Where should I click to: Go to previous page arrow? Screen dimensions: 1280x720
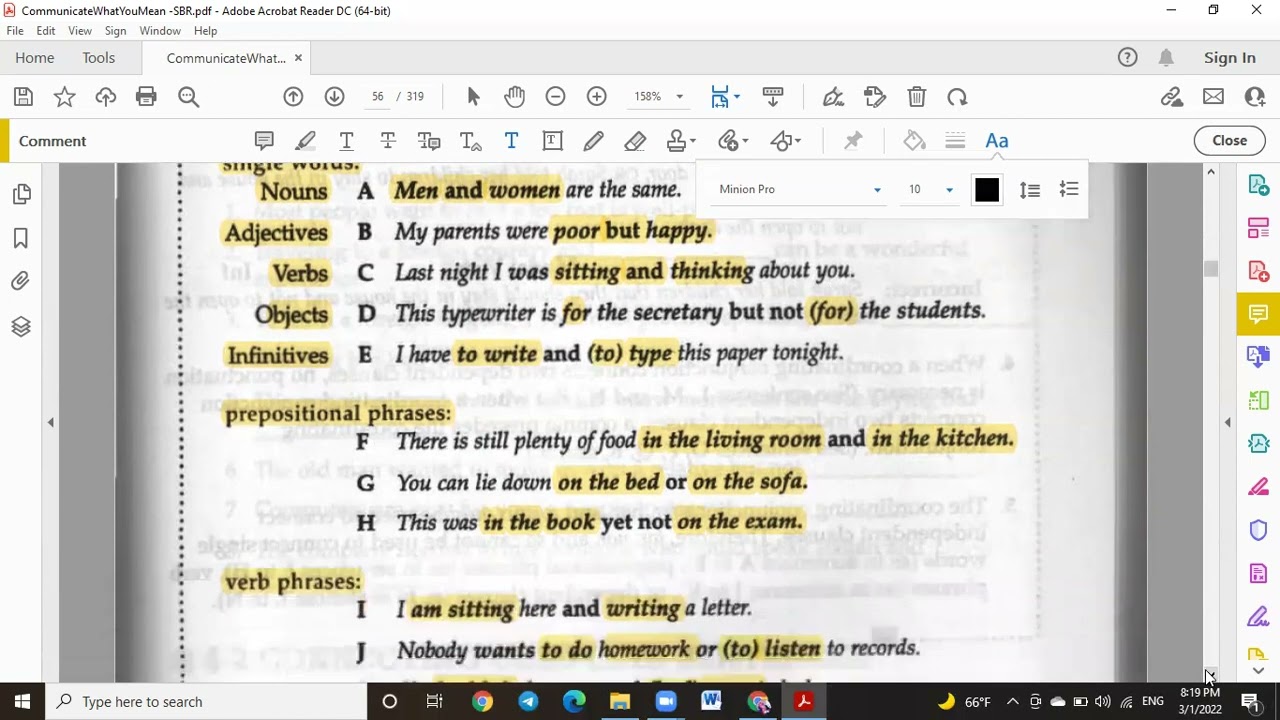[293, 97]
